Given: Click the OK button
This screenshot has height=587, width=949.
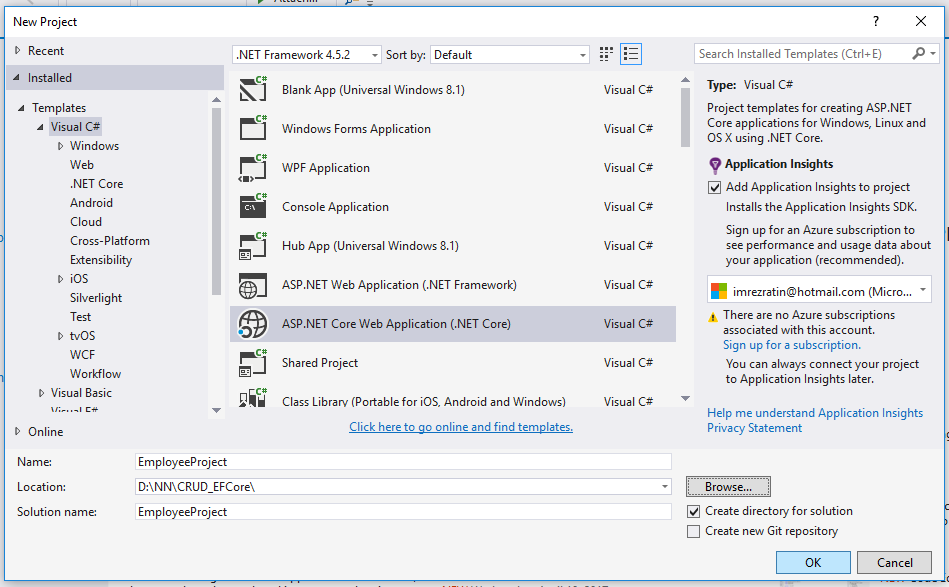Looking at the screenshot, I should (813, 563).
